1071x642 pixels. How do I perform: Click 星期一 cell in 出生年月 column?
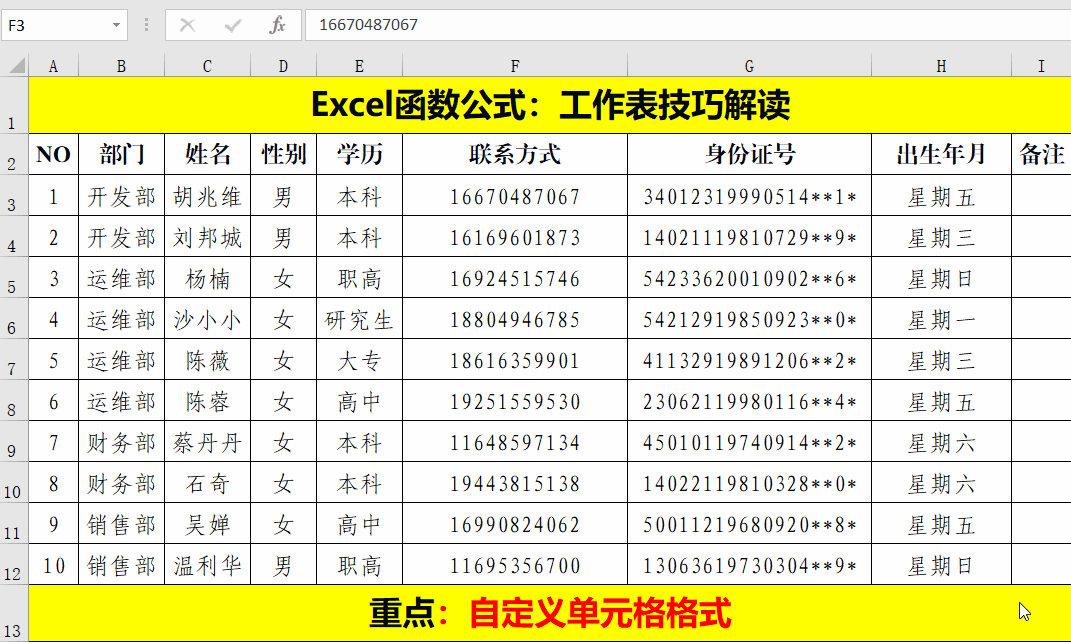[x=941, y=320]
